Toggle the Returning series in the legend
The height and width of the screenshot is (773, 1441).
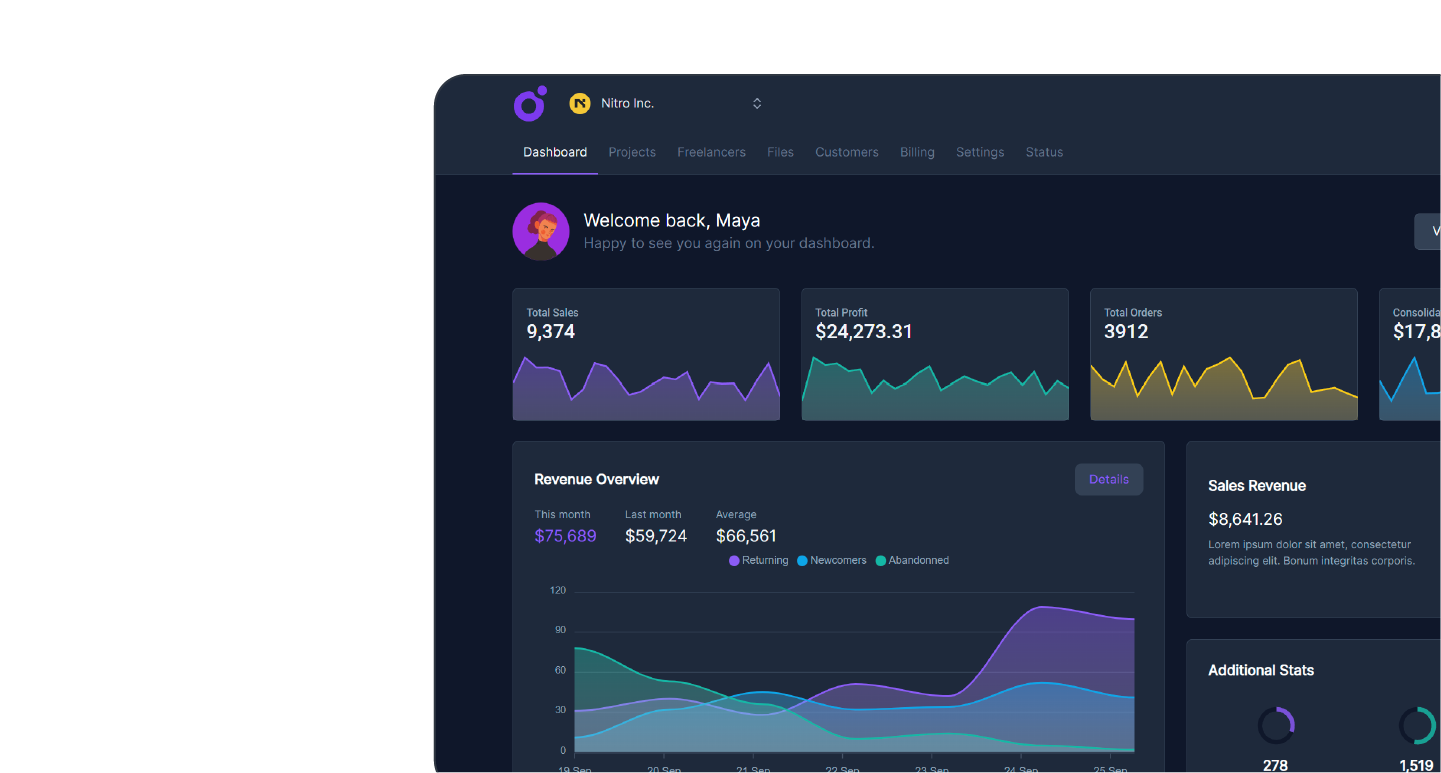coord(758,560)
